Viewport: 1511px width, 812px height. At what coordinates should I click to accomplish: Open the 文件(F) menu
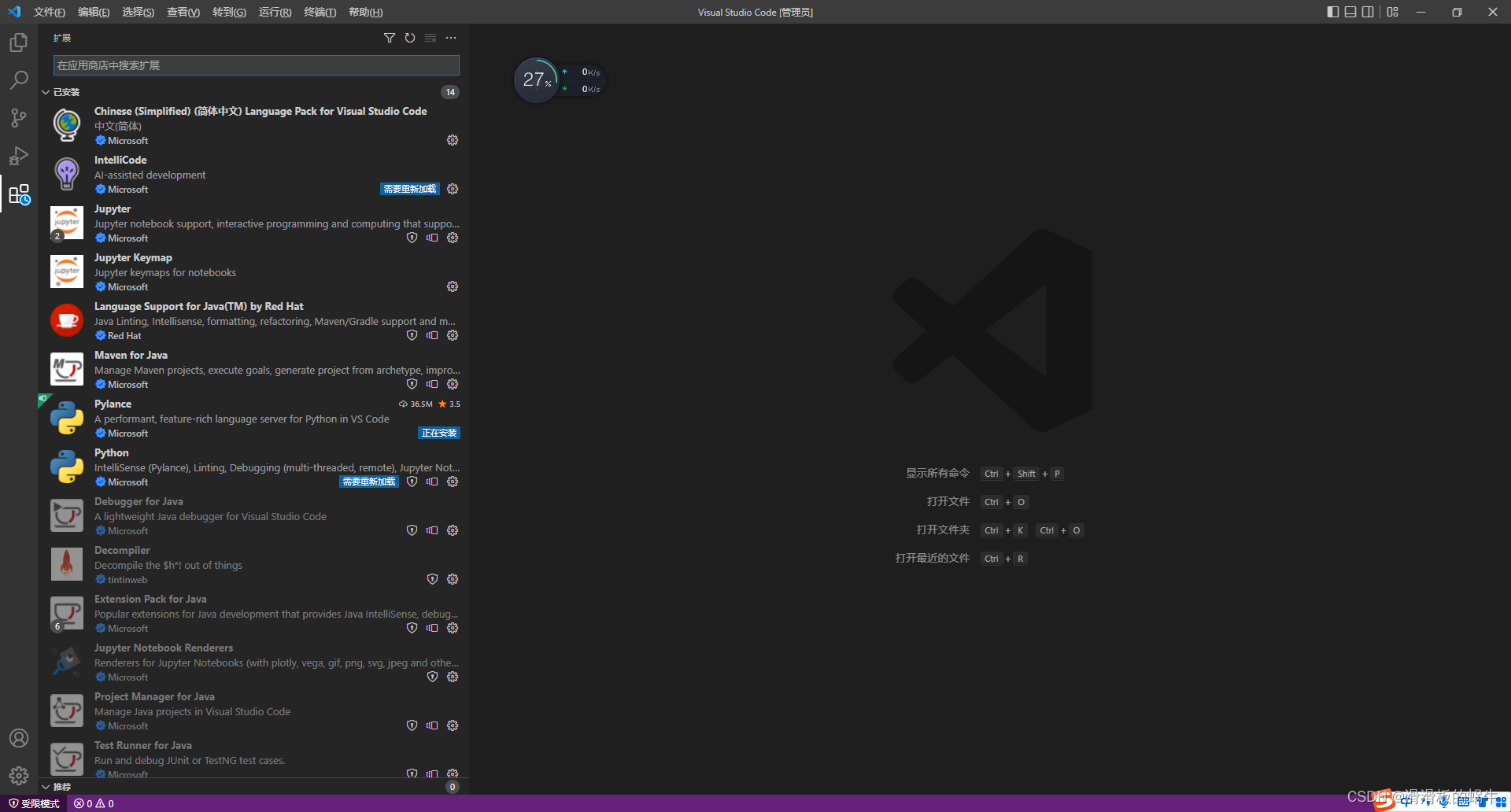(50, 12)
